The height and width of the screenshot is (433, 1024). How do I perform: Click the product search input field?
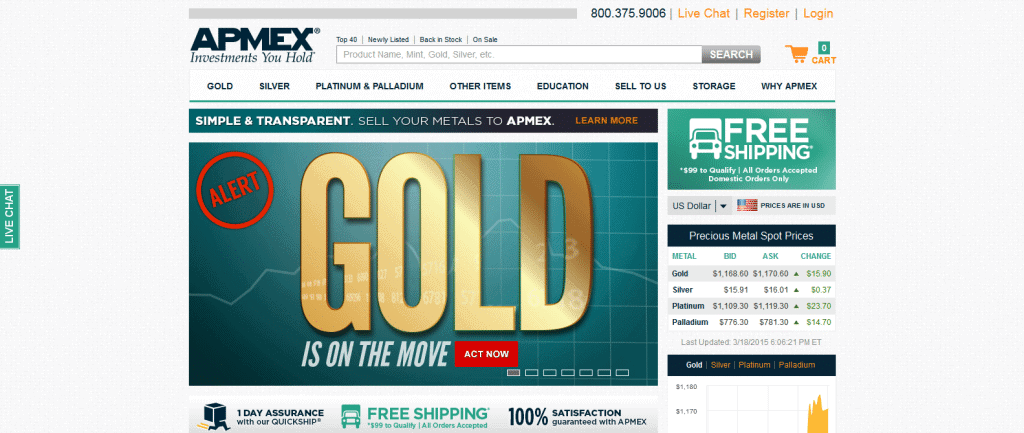click(x=519, y=54)
